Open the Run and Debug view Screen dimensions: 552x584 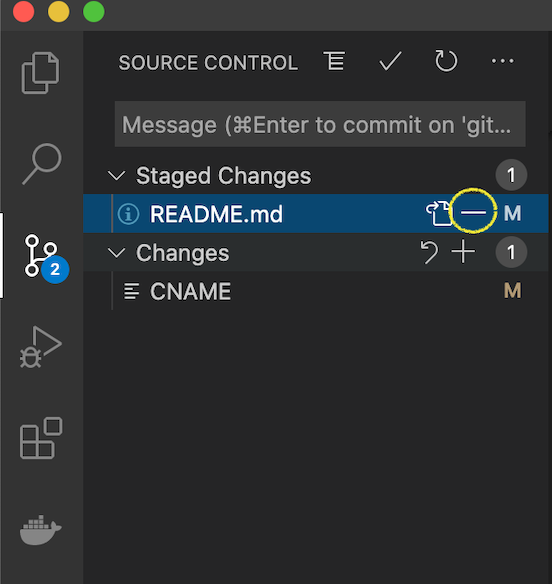coord(41,347)
